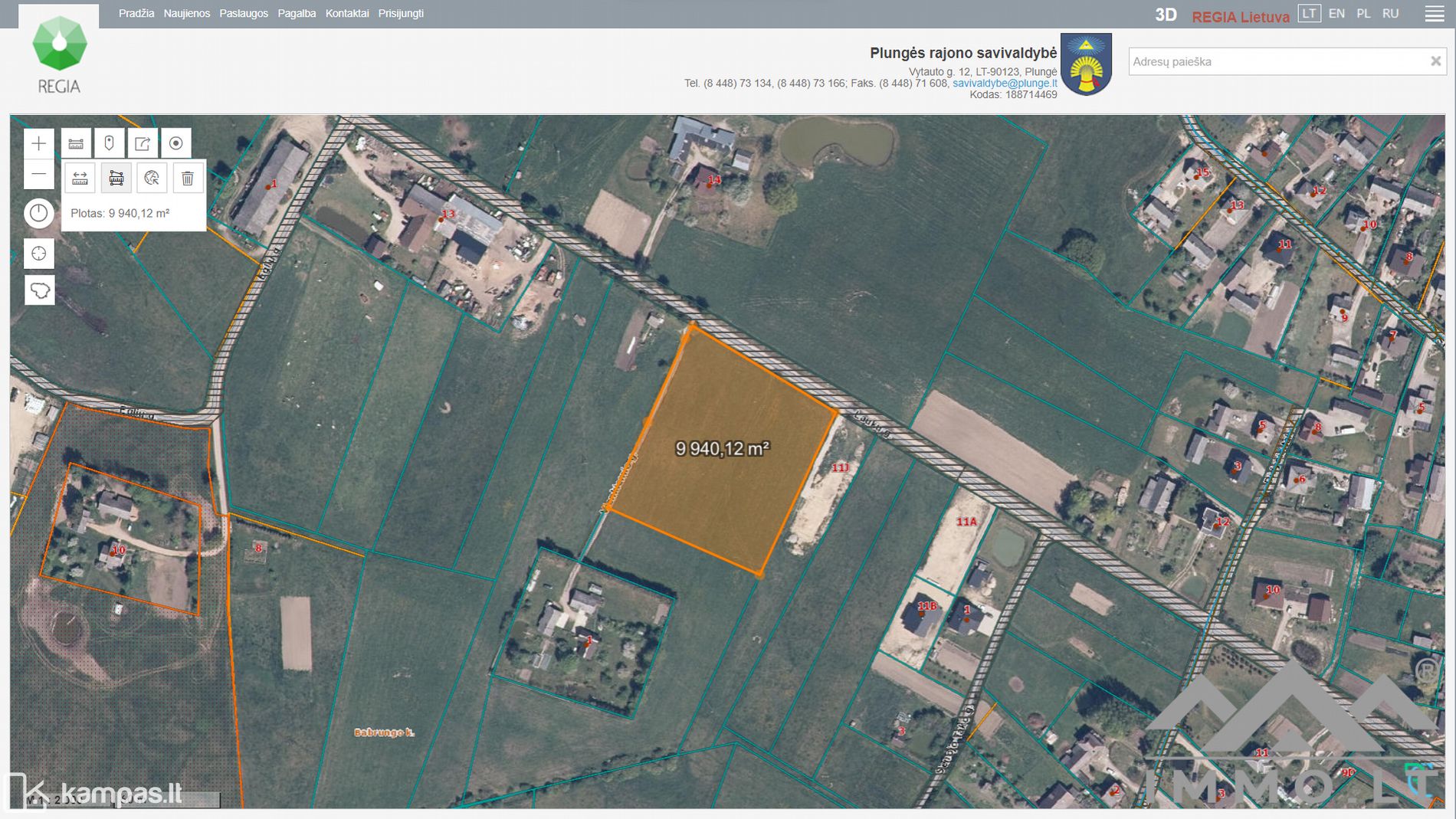Switch to 3D view

(x=1165, y=15)
